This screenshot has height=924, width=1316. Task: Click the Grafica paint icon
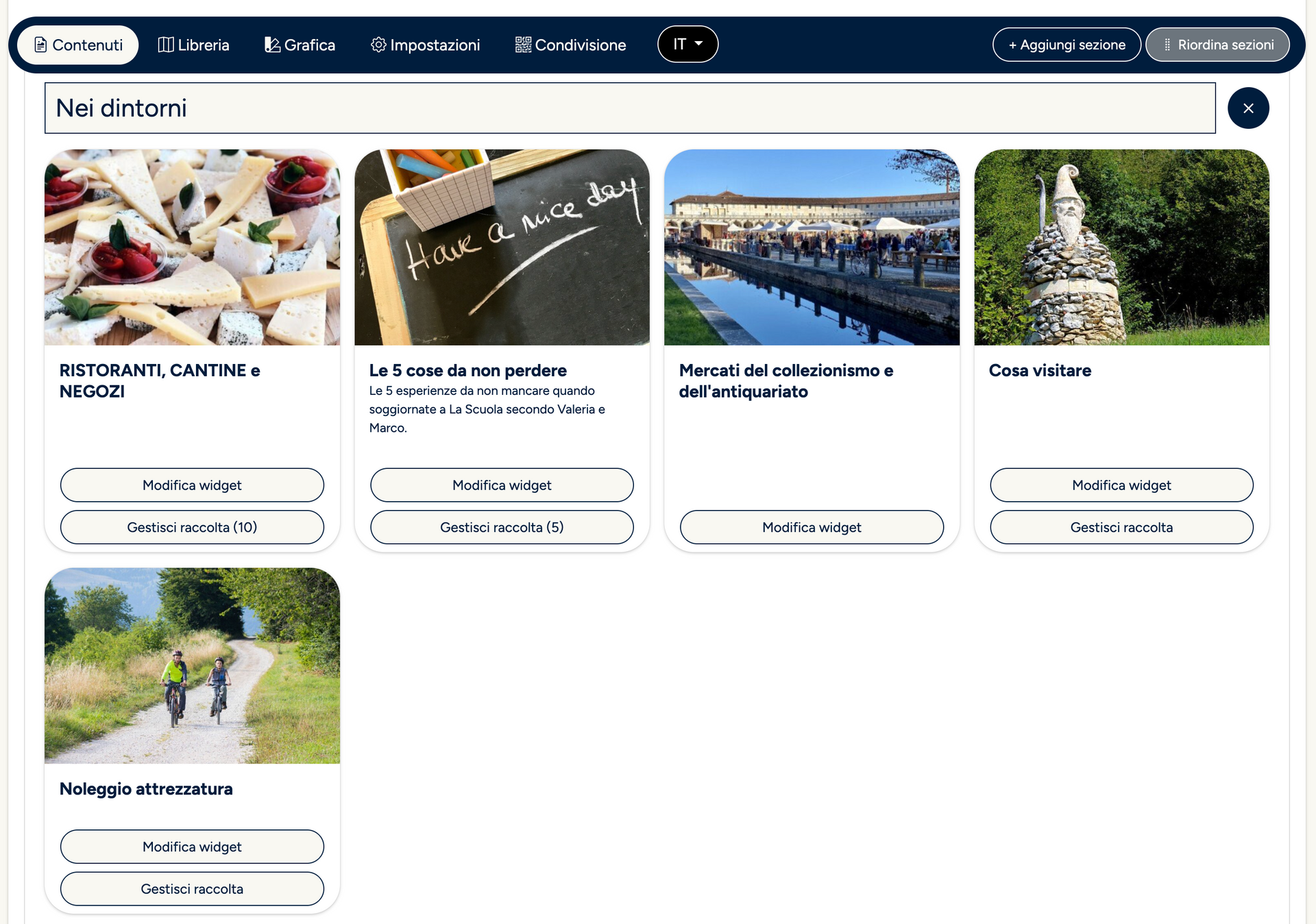pos(272,45)
